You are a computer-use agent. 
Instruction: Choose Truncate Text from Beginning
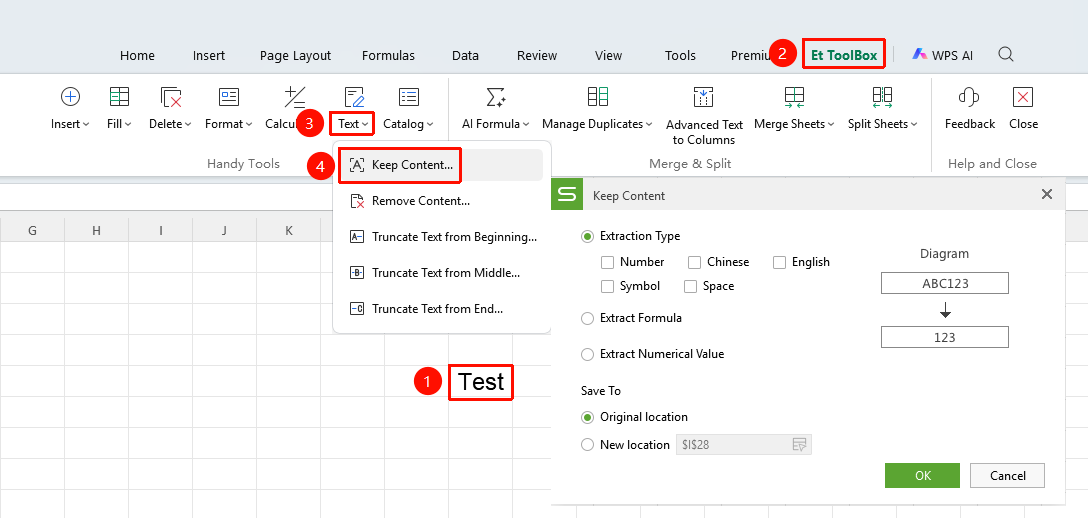tap(441, 237)
